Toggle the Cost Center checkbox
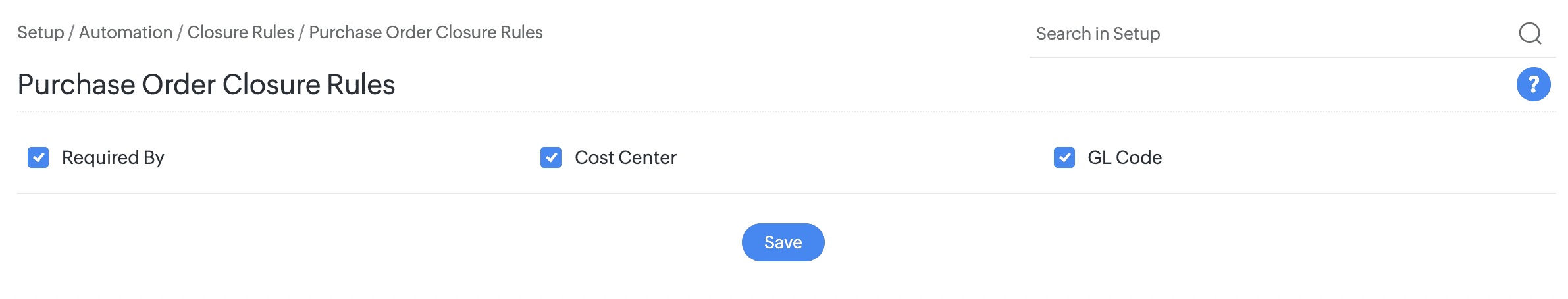Screen dimensions: 1568x299 point(551,157)
